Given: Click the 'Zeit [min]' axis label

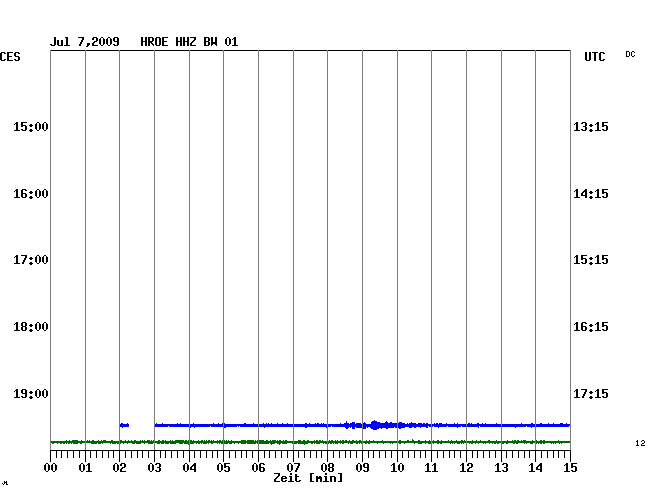Looking at the screenshot, I should tap(308, 478).
